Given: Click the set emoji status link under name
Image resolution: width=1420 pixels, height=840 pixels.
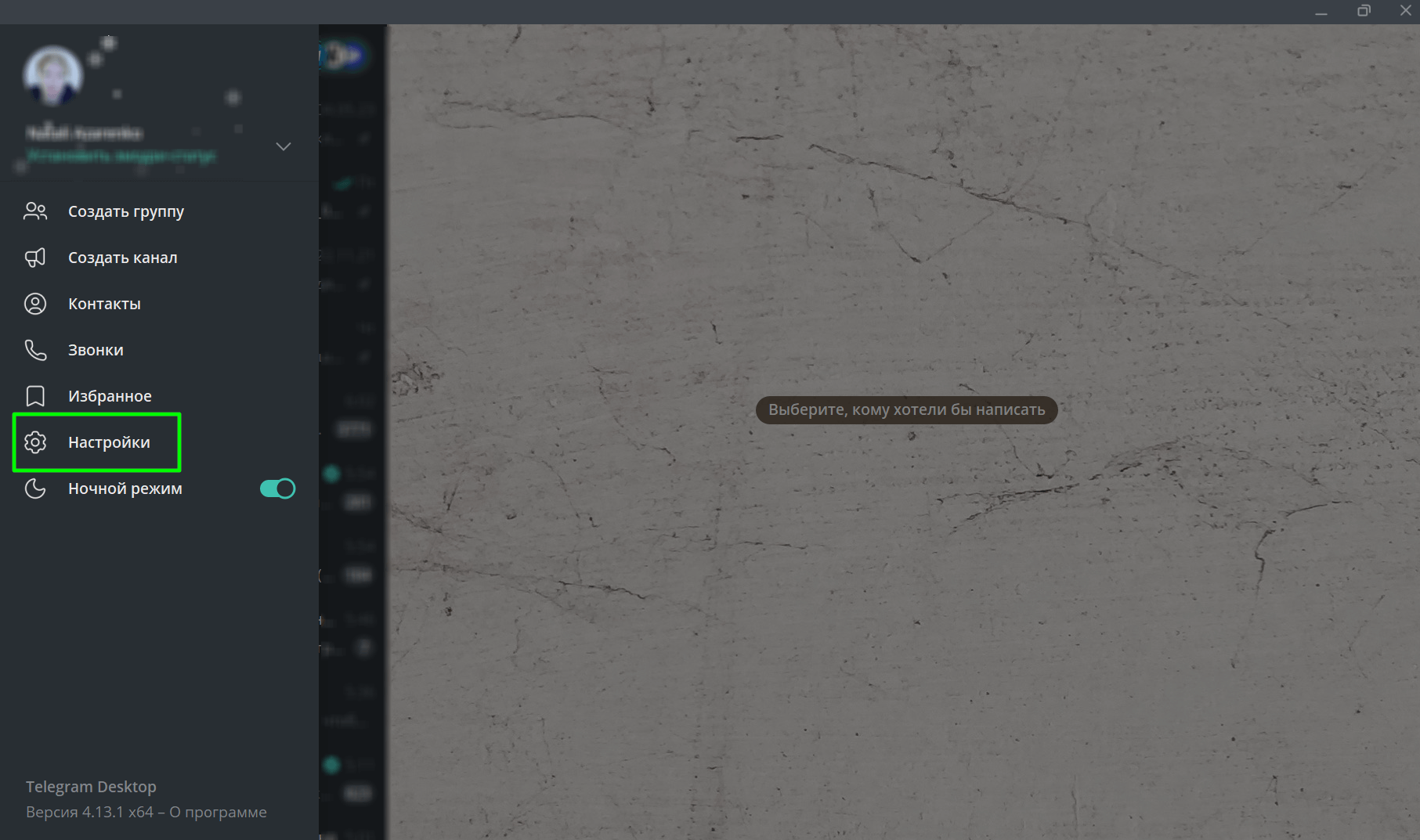Looking at the screenshot, I should [x=121, y=156].
